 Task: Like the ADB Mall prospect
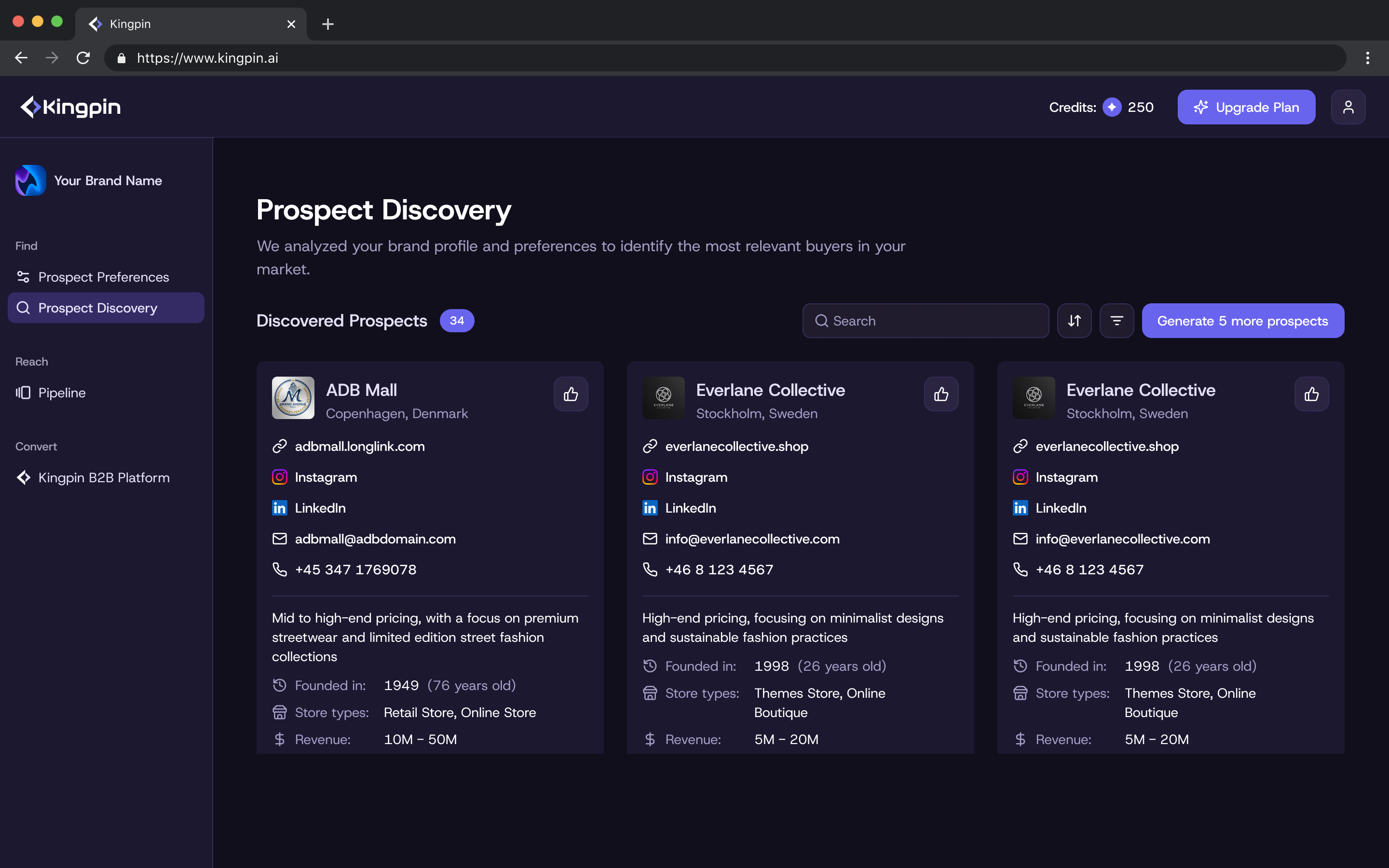pos(571,394)
